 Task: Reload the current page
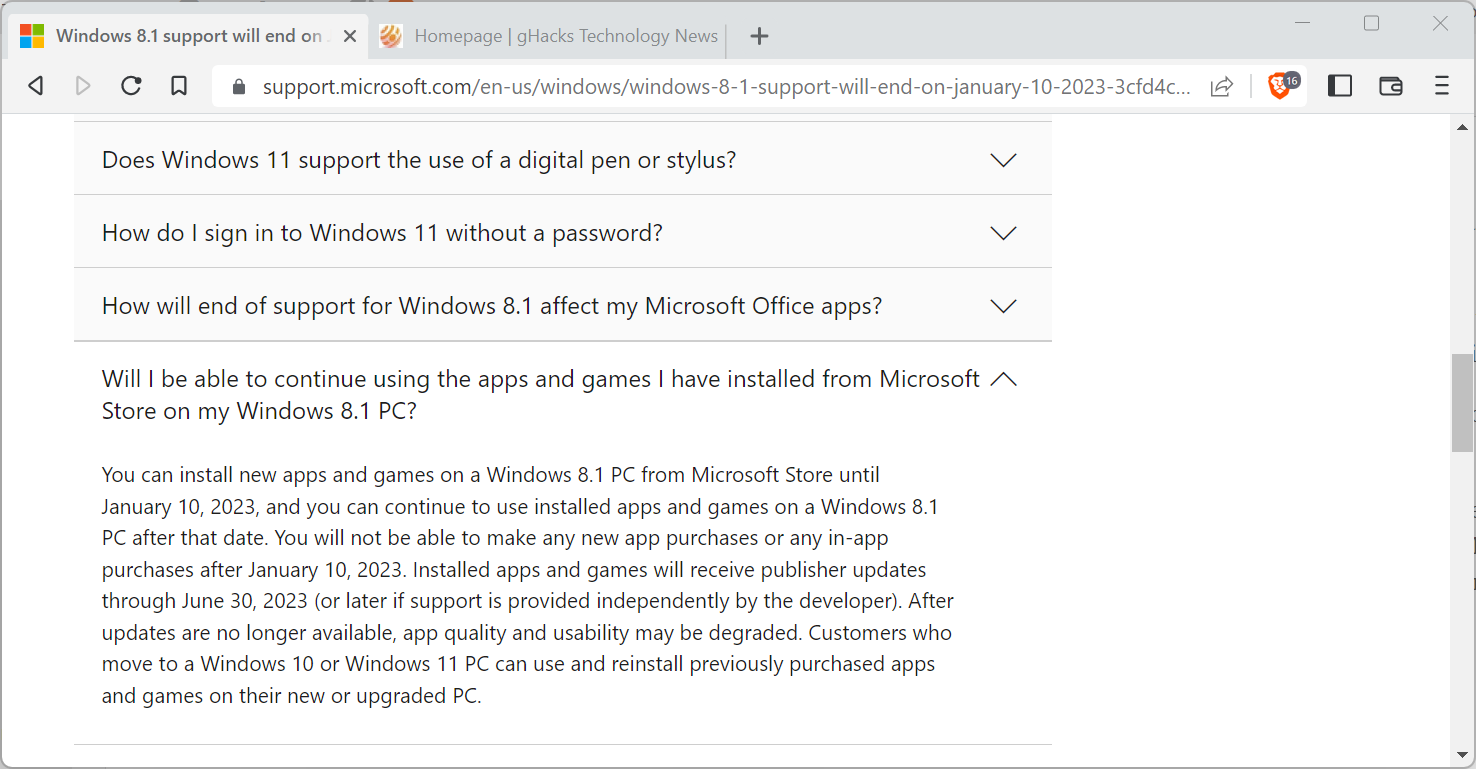coord(131,86)
